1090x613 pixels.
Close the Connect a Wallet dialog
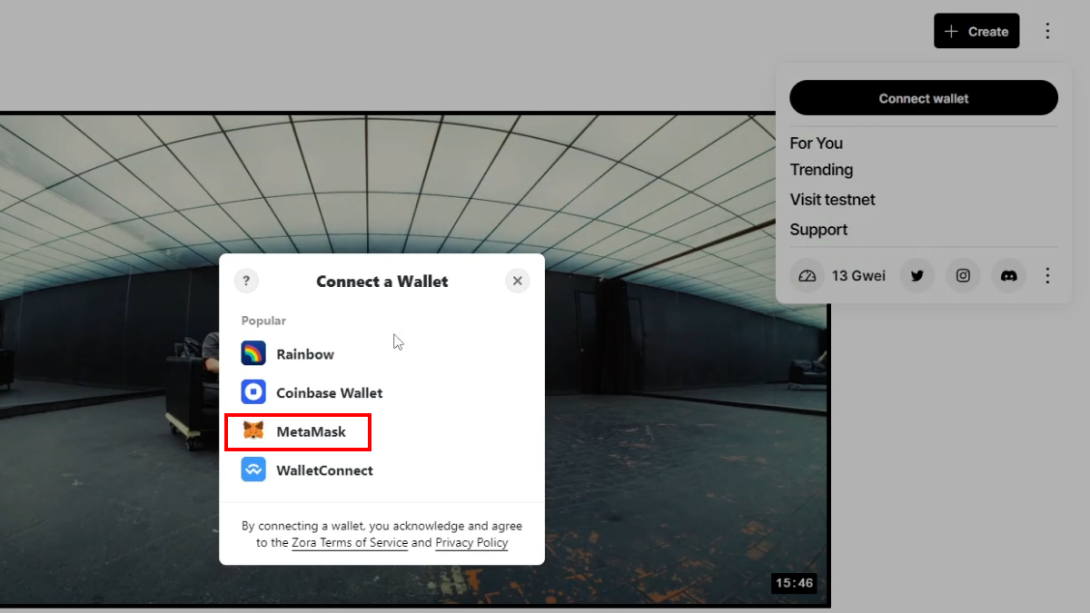tap(517, 281)
